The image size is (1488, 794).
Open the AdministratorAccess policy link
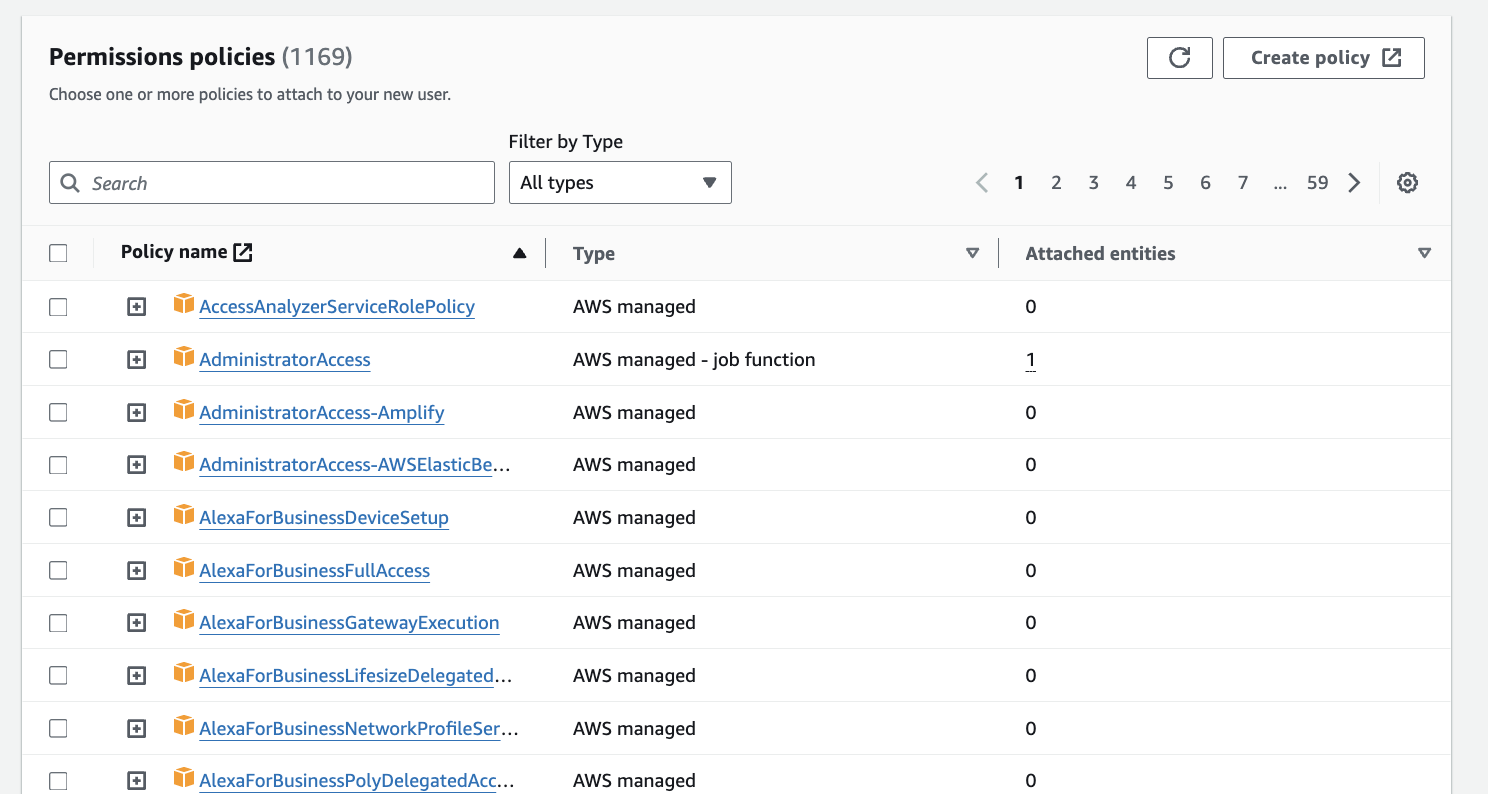click(x=285, y=360)
